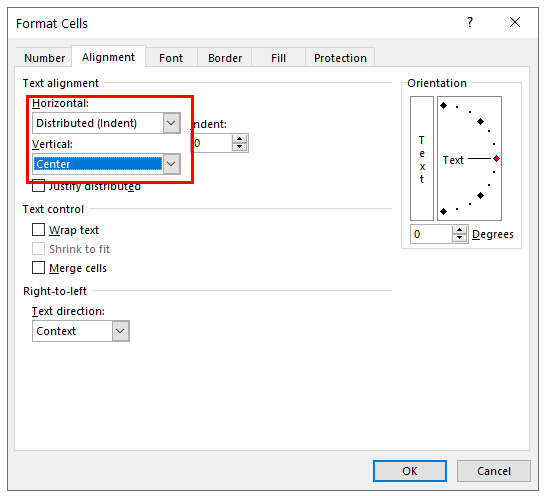Switch to the Fill tab

tap(278, 58)
